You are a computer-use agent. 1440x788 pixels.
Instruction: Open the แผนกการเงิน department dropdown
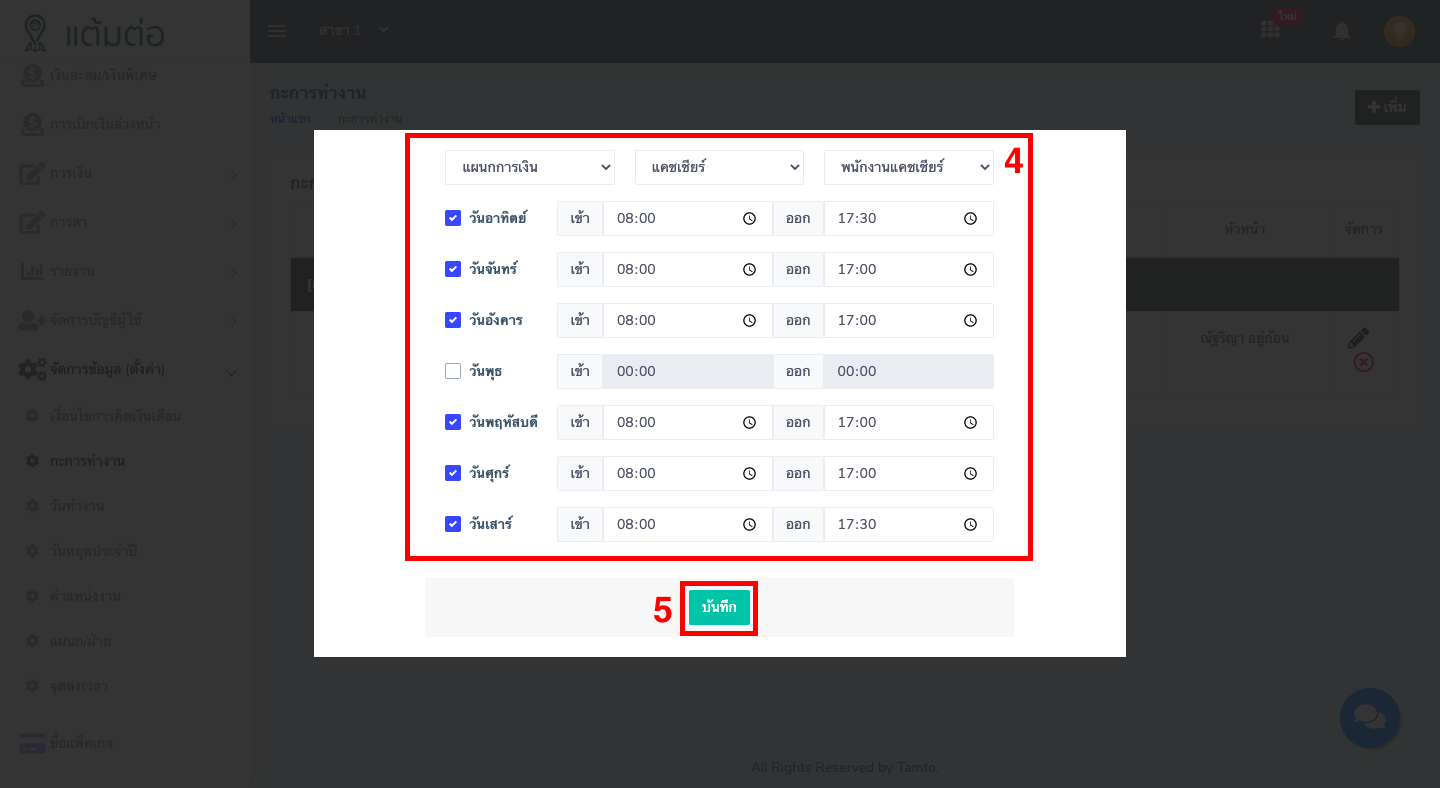point(529,167)
